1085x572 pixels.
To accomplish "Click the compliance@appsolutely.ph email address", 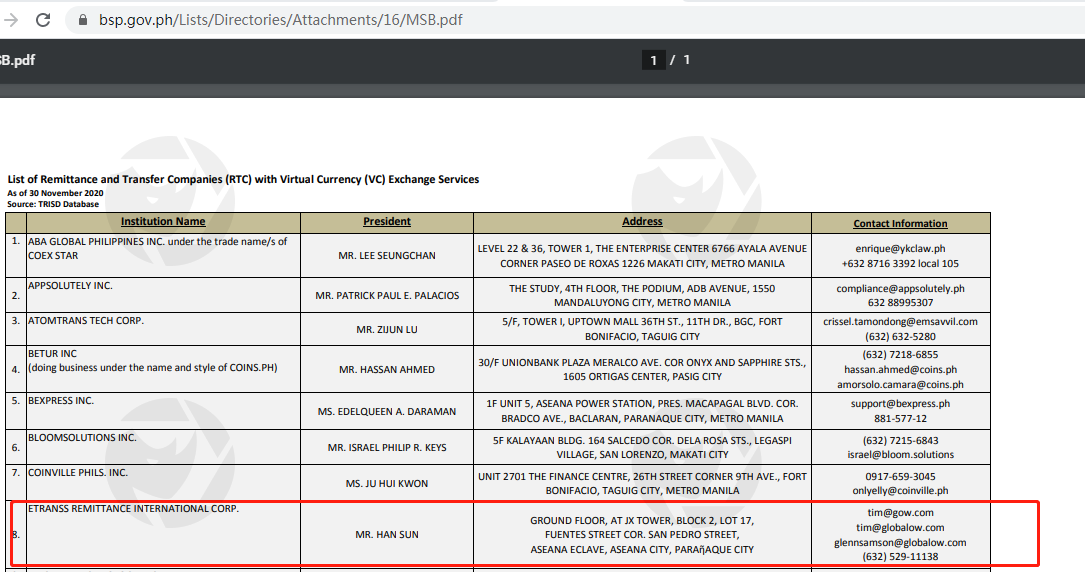I will pos(900,288).
